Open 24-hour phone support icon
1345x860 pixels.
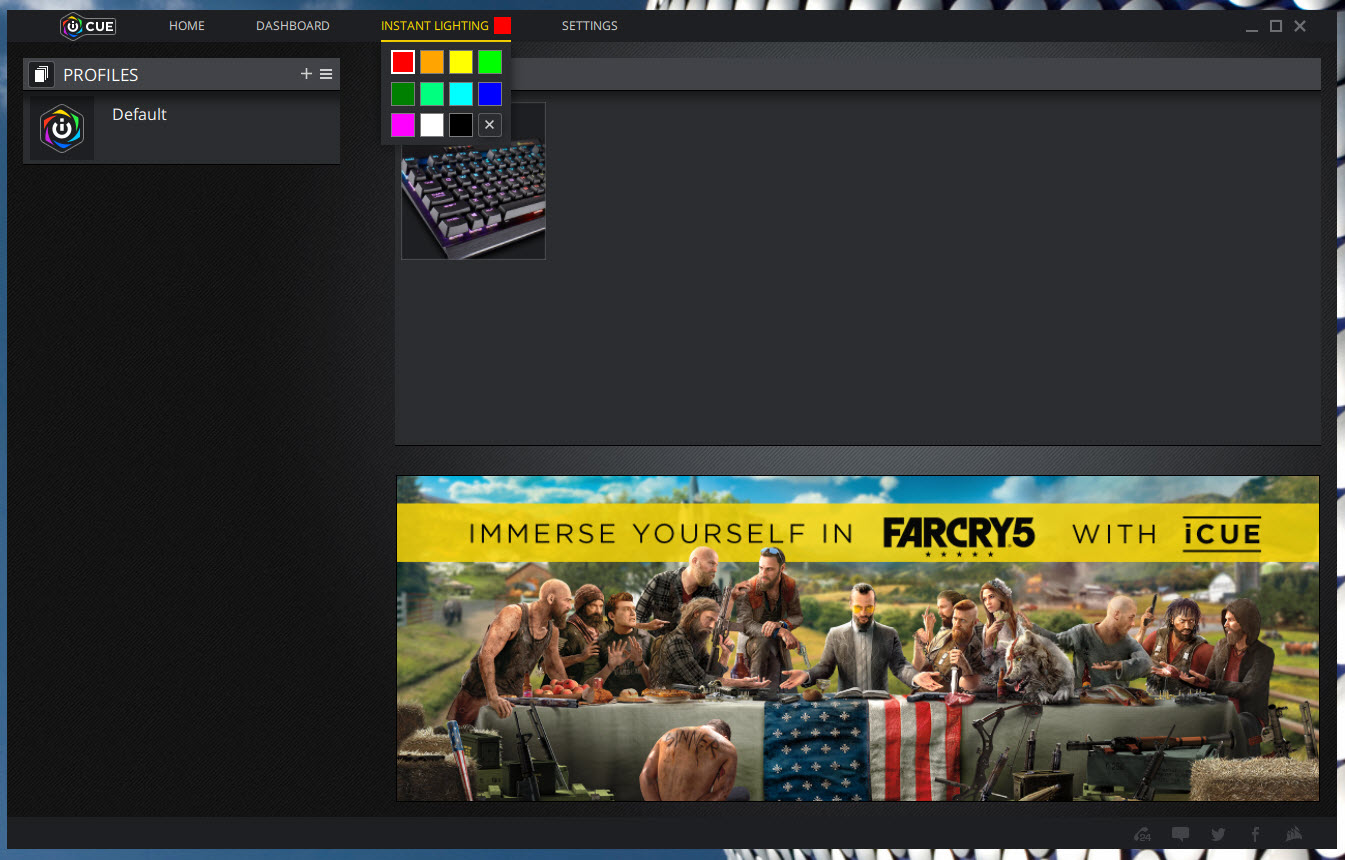pos(1143,834)
